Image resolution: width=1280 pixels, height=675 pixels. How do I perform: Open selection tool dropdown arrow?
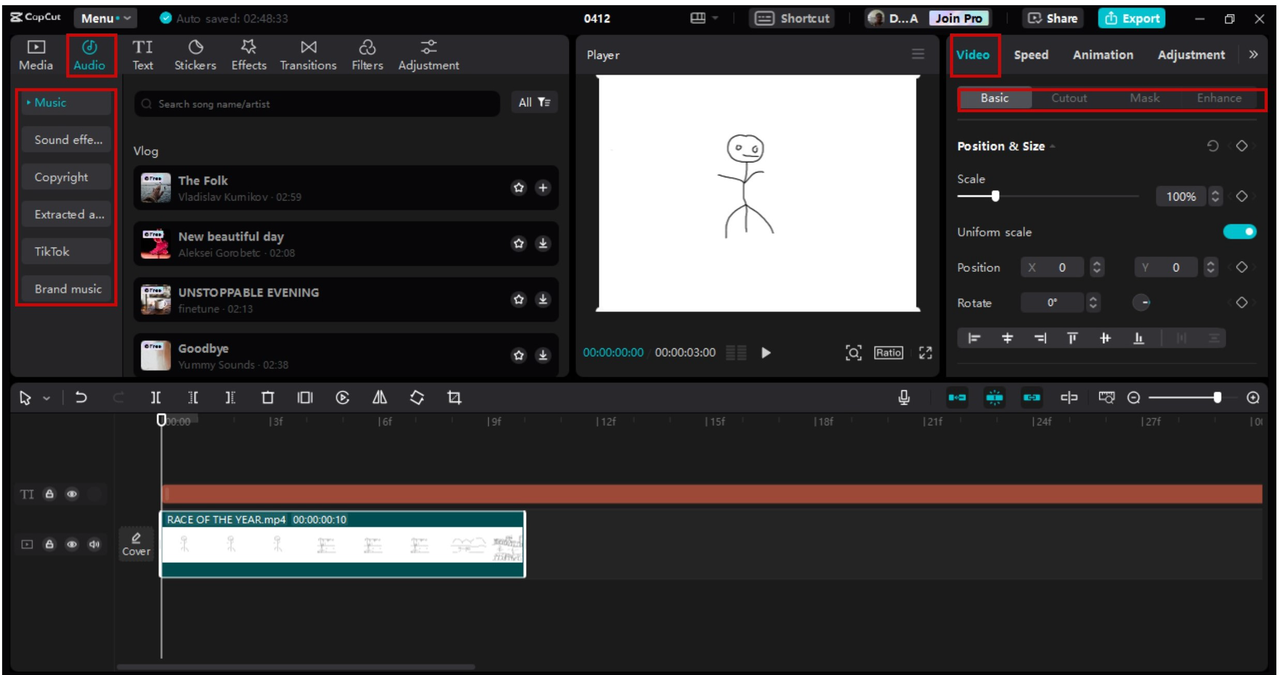pyautogui.click(x=46, y=399)
